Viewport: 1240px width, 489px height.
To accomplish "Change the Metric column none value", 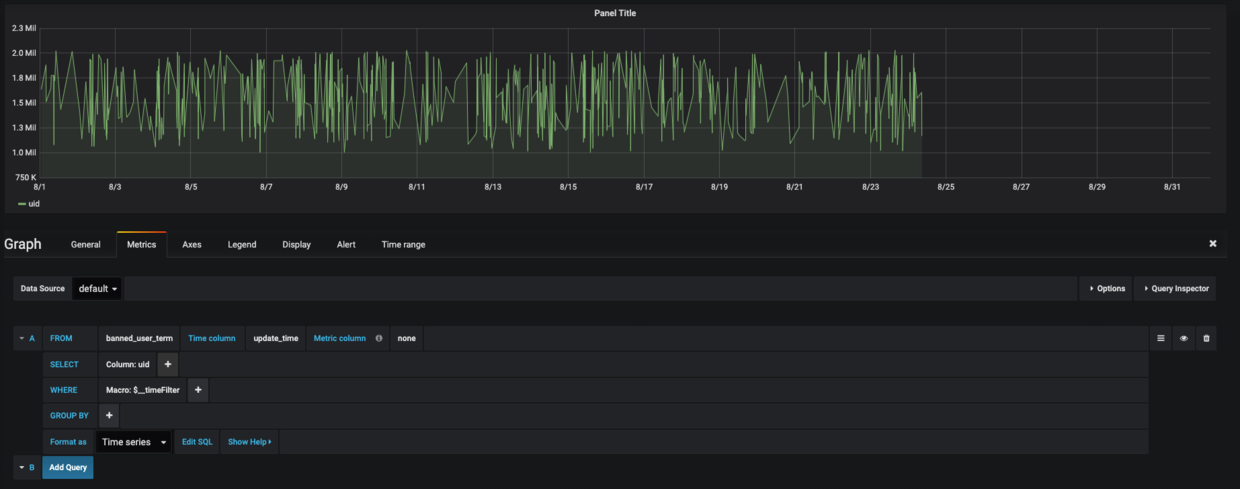I will click(406, 338).
